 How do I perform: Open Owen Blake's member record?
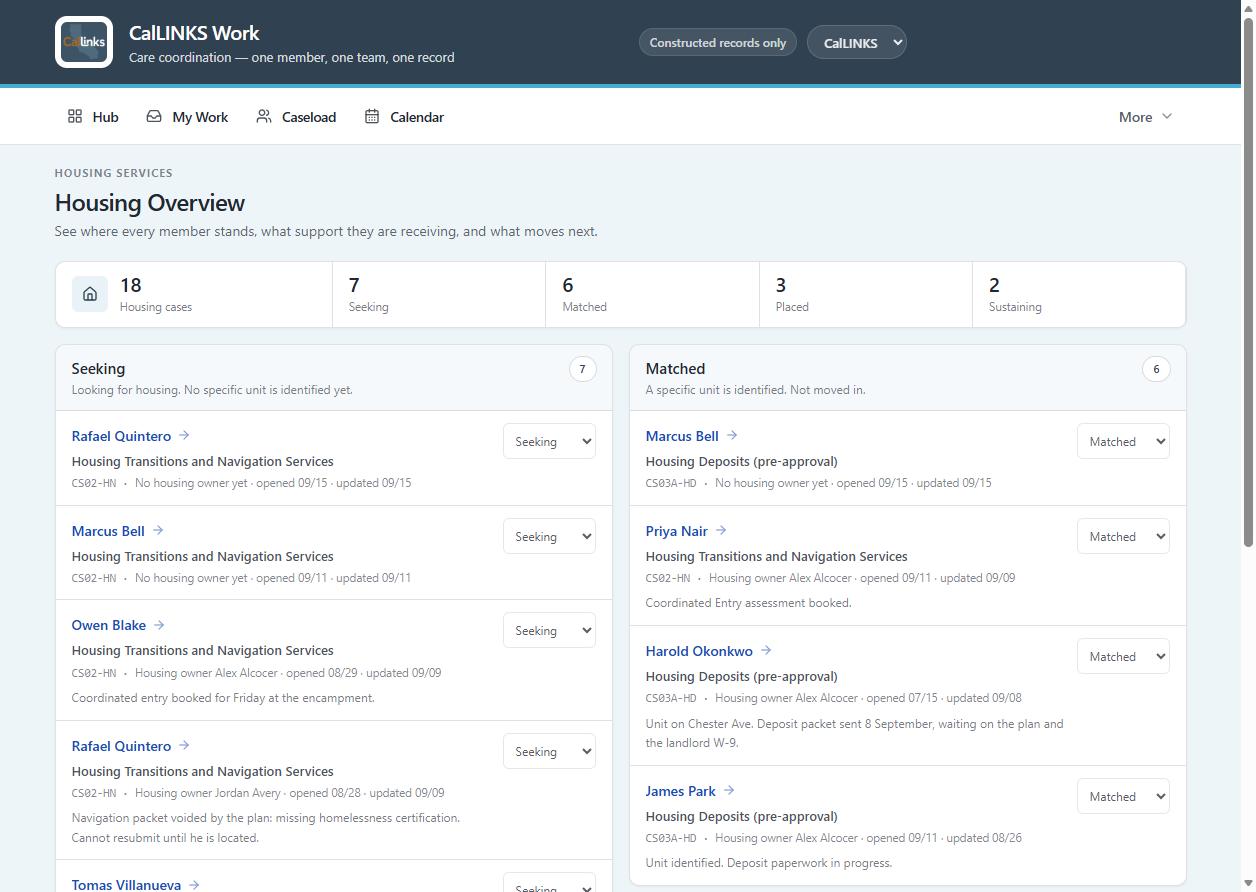(x=109, y=625)
